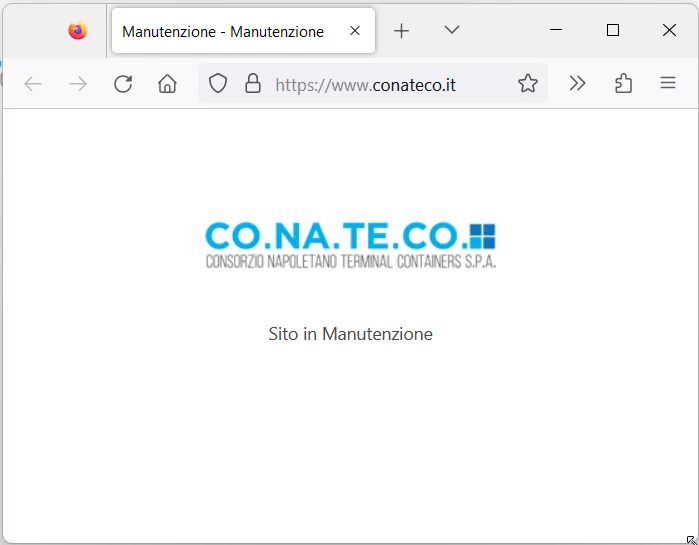
Task: Select the Manutenzione - Manutenzione tab
Action: [223, 32]
